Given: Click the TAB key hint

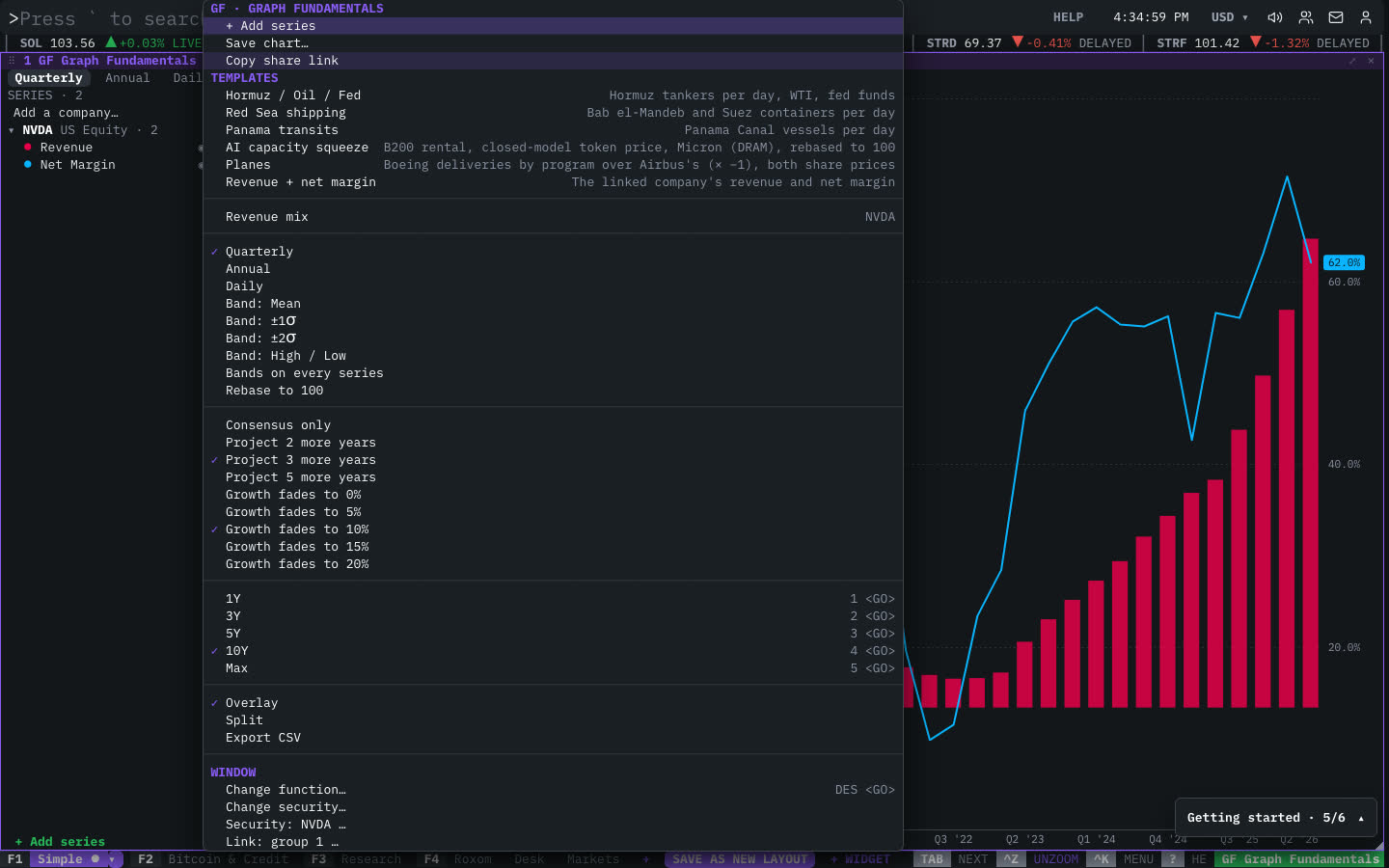Looking at the screenshot, I should (932, 859).
